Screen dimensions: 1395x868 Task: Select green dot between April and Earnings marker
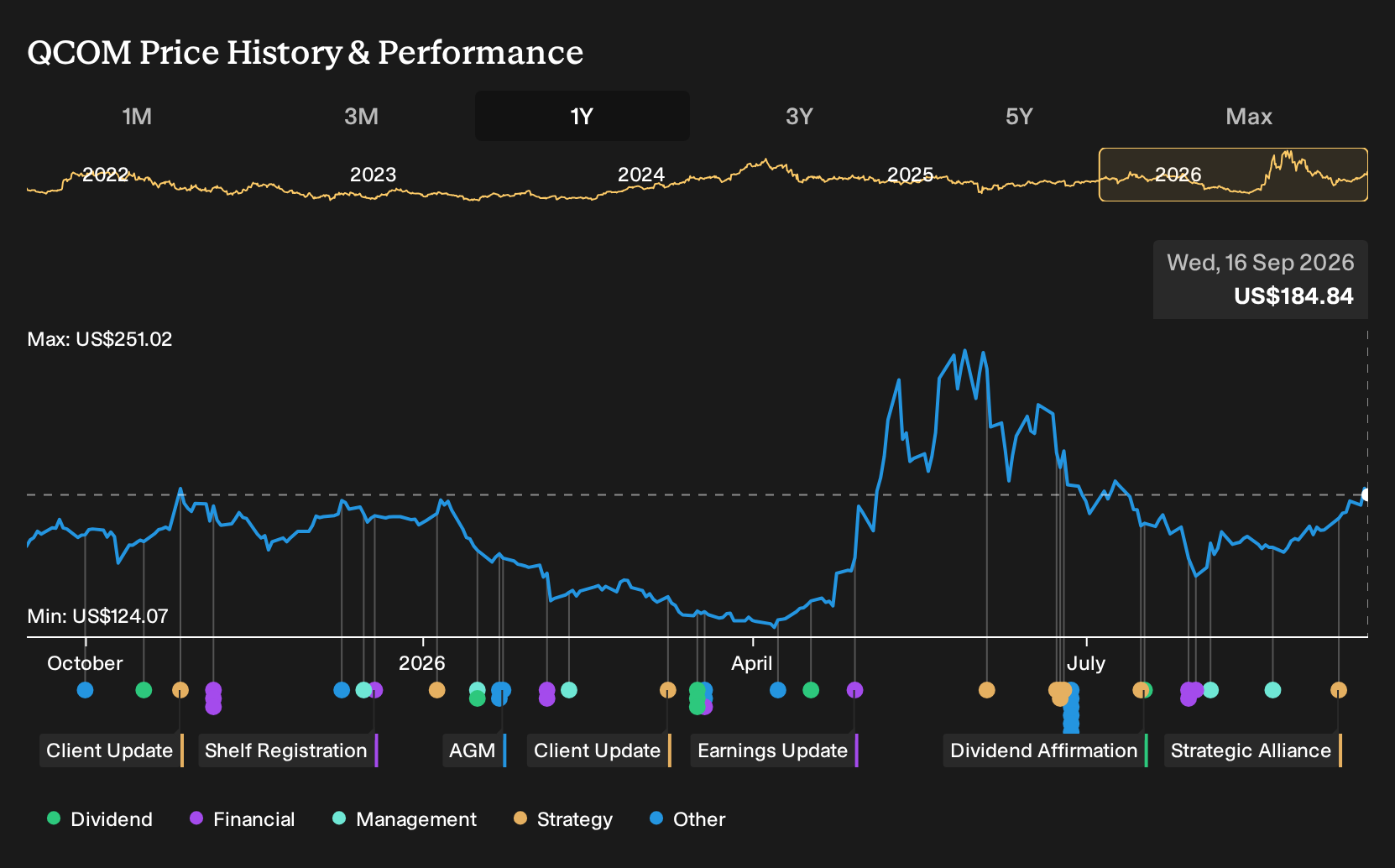coord(810,690)
